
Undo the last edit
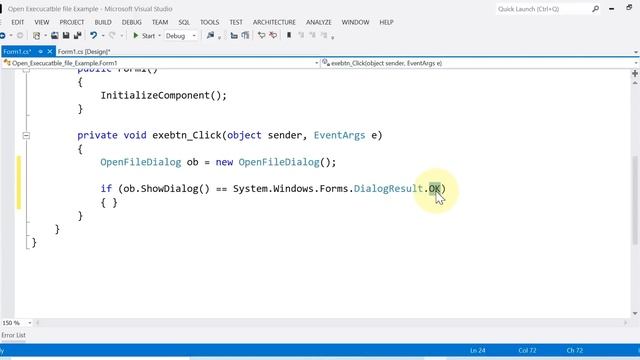pos(93,36)
